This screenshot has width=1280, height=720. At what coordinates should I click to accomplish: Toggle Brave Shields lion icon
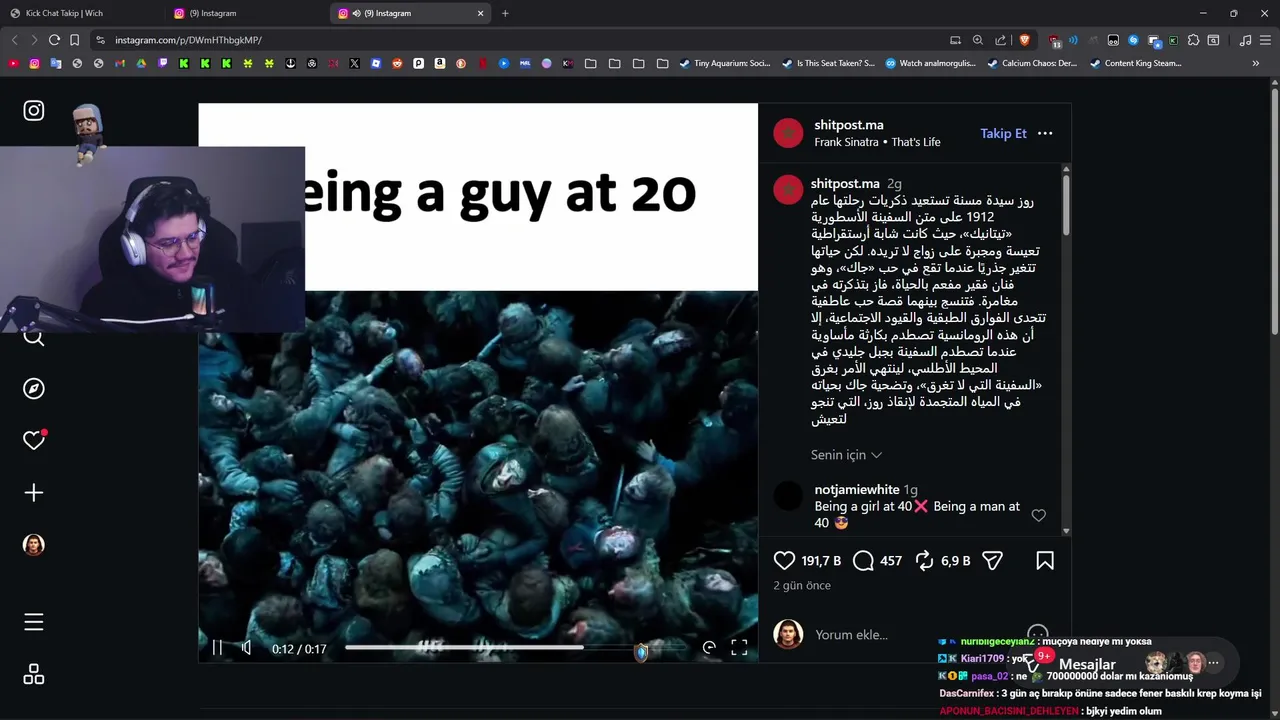pyautogui.click(x=1025, y=40)
